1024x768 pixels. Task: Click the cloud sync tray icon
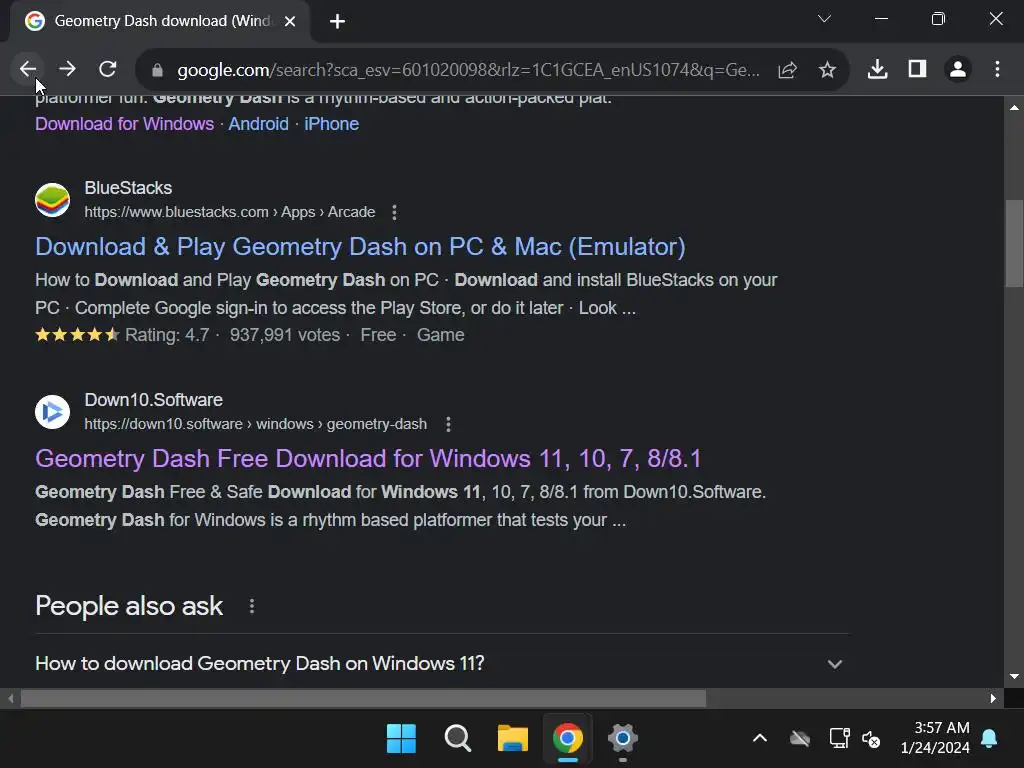(800, 739)
